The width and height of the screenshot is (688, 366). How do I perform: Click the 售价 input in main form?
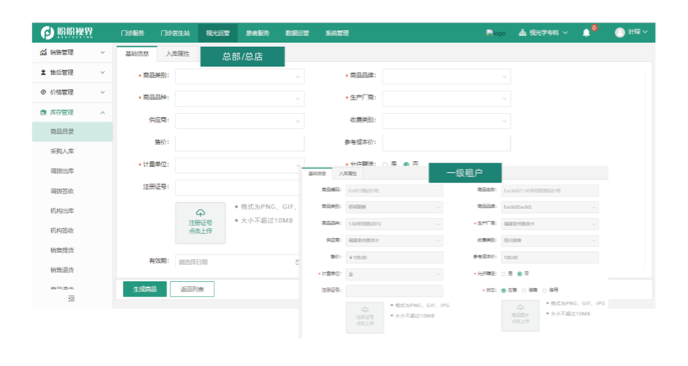240,143
